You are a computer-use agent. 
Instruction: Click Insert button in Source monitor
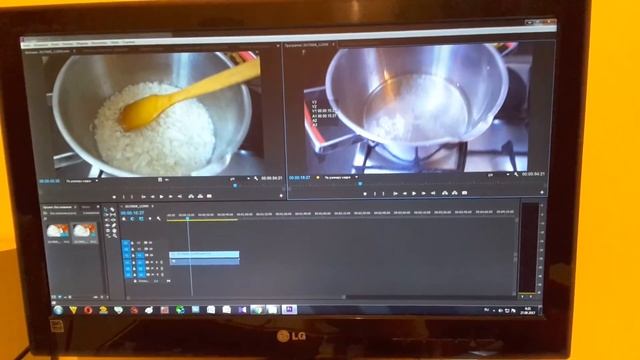coord(191,196)
